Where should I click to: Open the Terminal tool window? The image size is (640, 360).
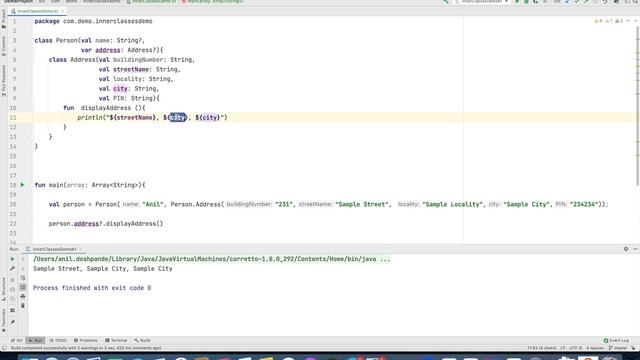[116, 340]
